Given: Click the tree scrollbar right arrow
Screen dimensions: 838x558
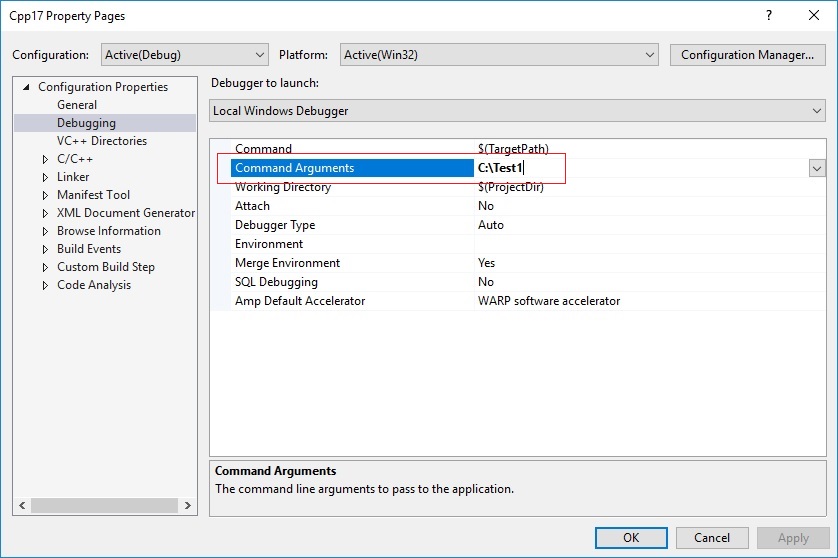Looking at the screenshot, I should pos(188,505).
